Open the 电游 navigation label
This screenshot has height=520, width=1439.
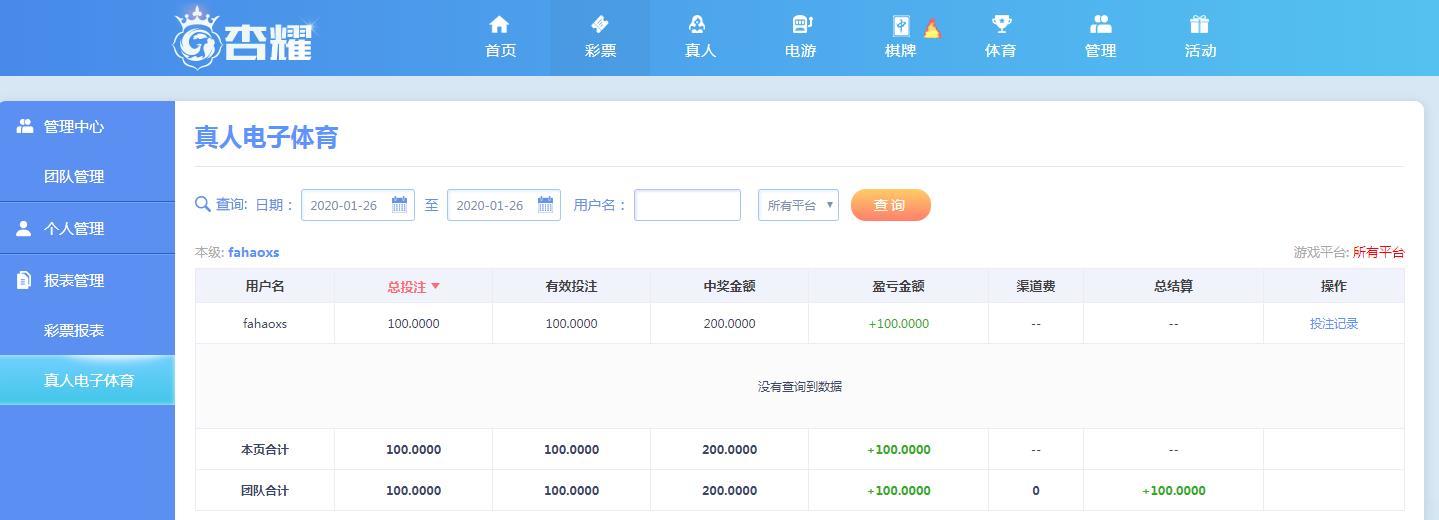[x=800, y=50]
